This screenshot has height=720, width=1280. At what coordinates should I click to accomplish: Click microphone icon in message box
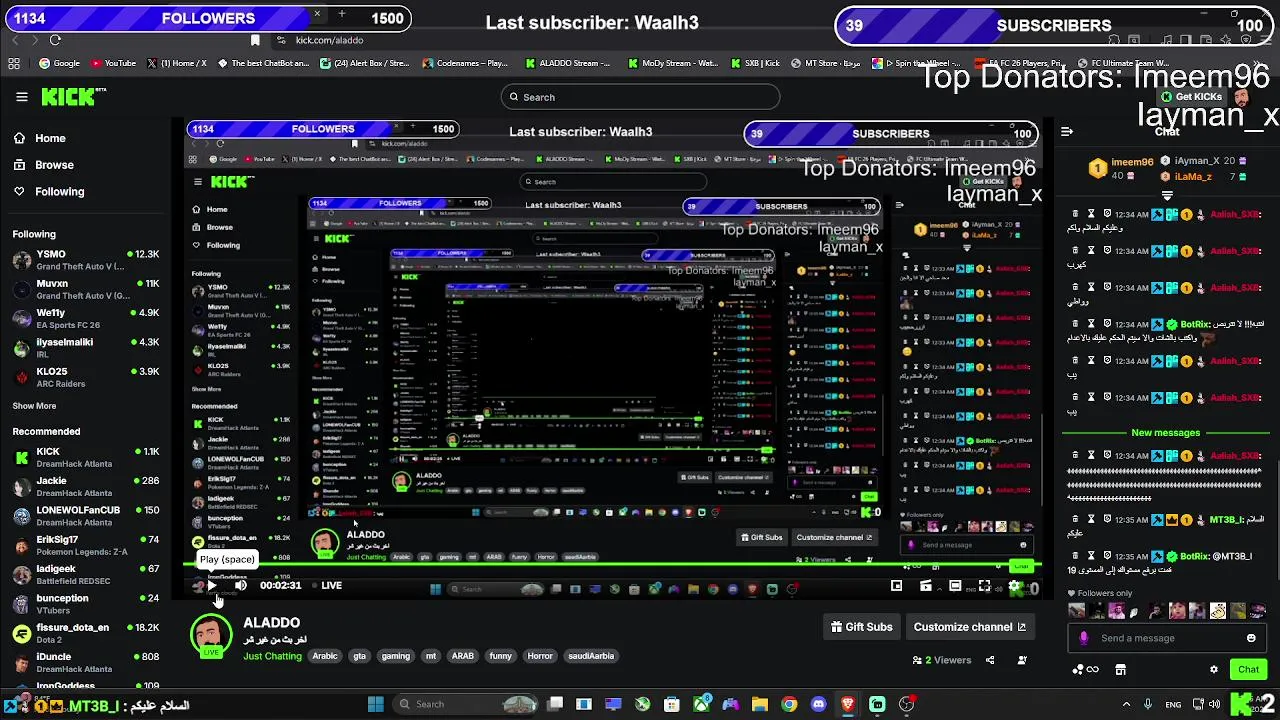[1084, 638]
